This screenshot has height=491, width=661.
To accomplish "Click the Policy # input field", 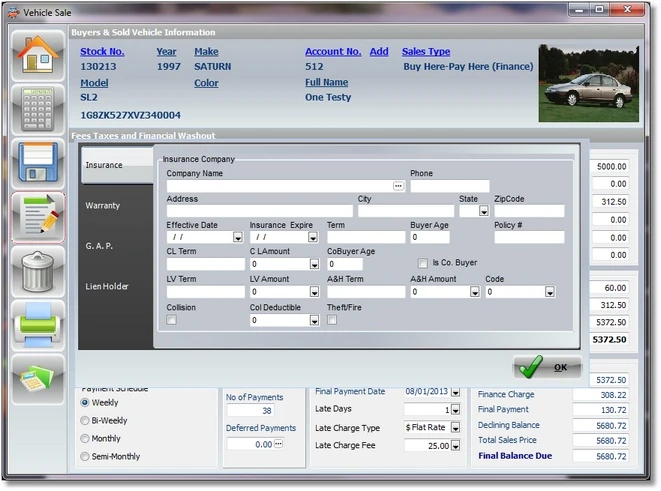I will 529,238.
